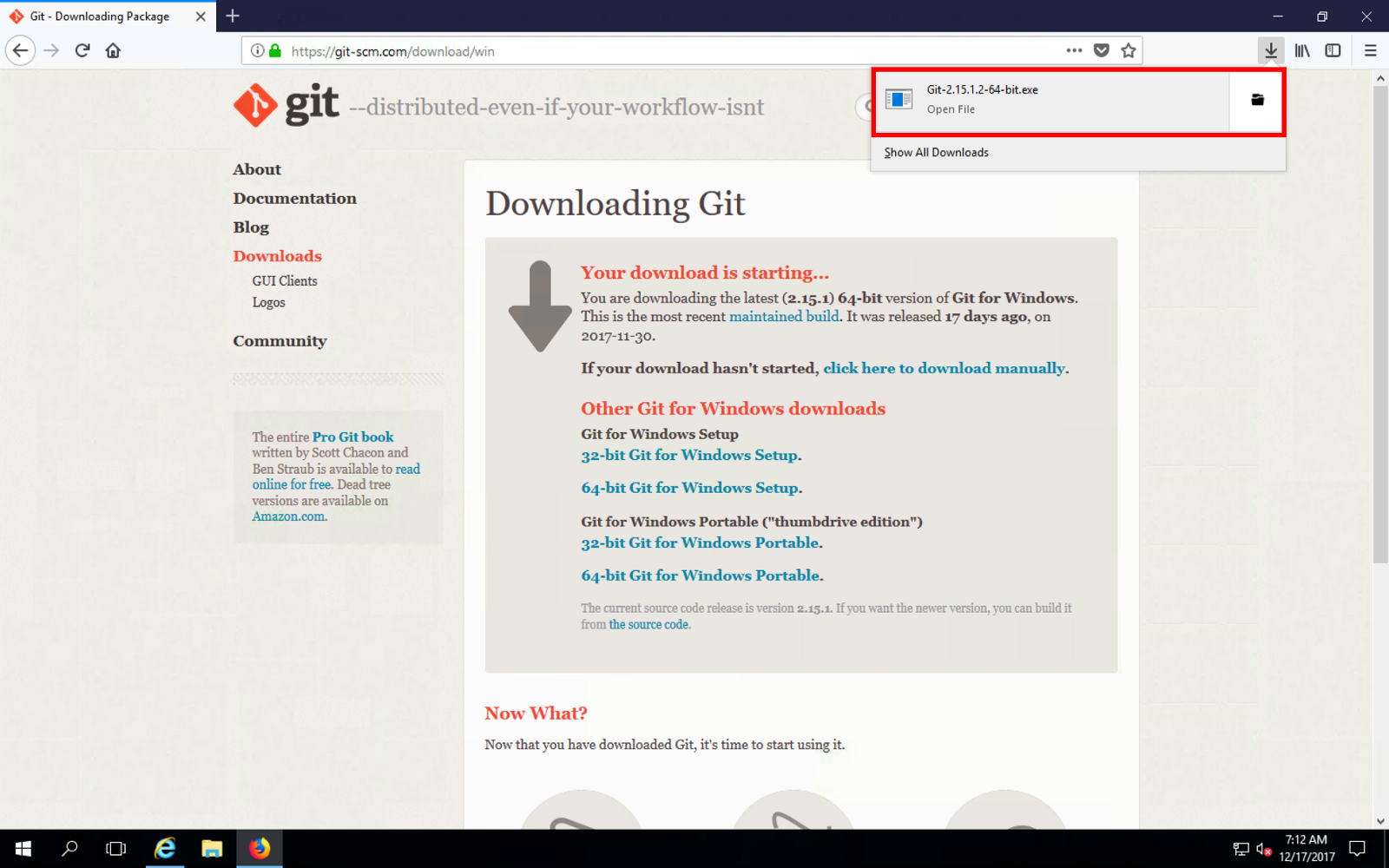Click the scrollbar up arrow
Screen dimensions: 1389x868
[x=1380, y=78]
